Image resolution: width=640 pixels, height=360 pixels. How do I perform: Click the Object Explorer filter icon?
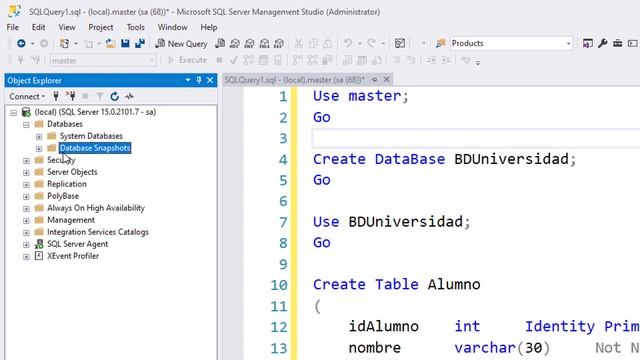[x=100, y=96]
